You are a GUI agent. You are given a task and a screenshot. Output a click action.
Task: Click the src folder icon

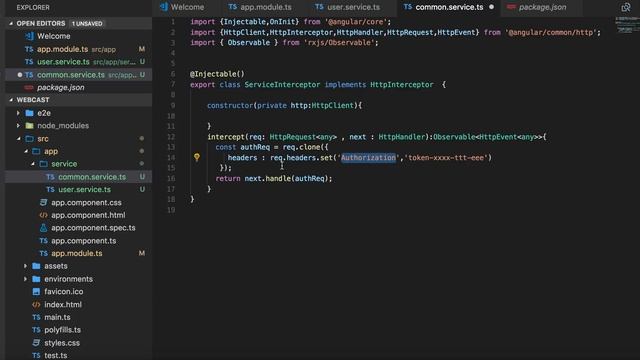click(29, 139)
